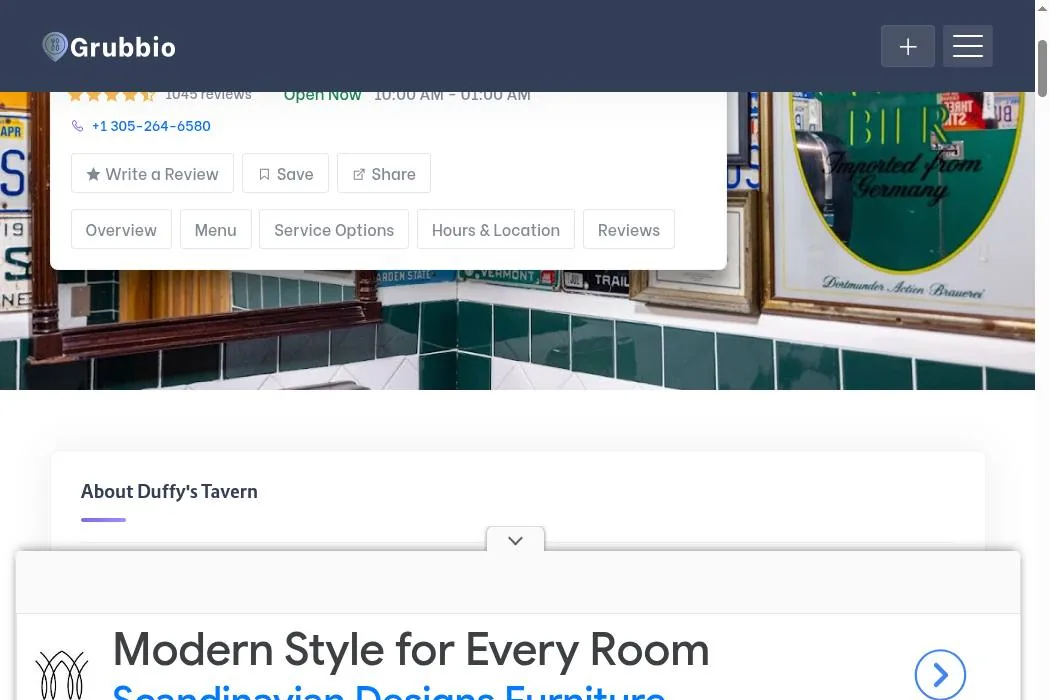Image resolution: width=1050 pixels, height=700 pixels.
Task: Switch to the Overview tab
Action: coord(121,230)
